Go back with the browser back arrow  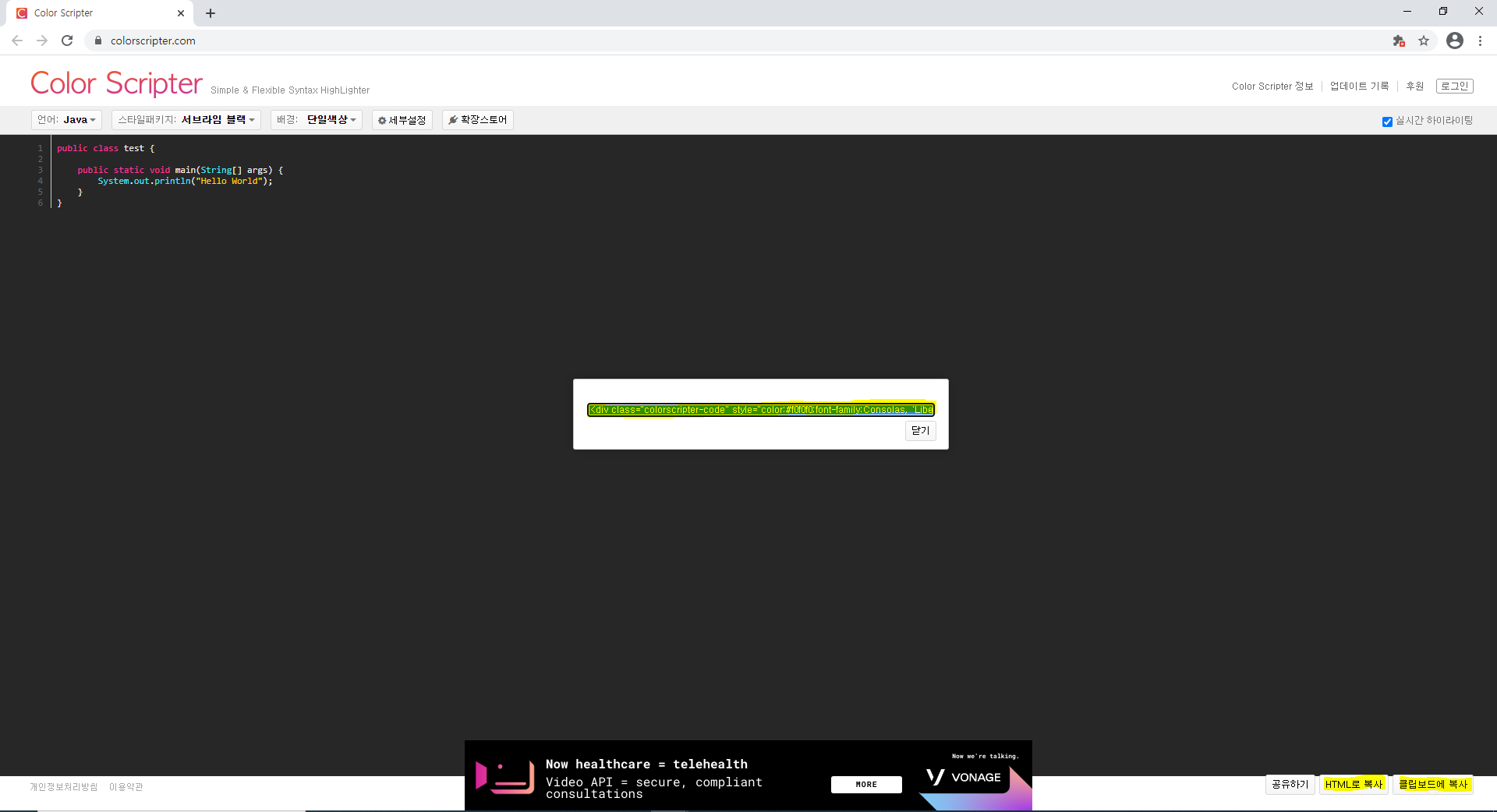tap(17, 41)
